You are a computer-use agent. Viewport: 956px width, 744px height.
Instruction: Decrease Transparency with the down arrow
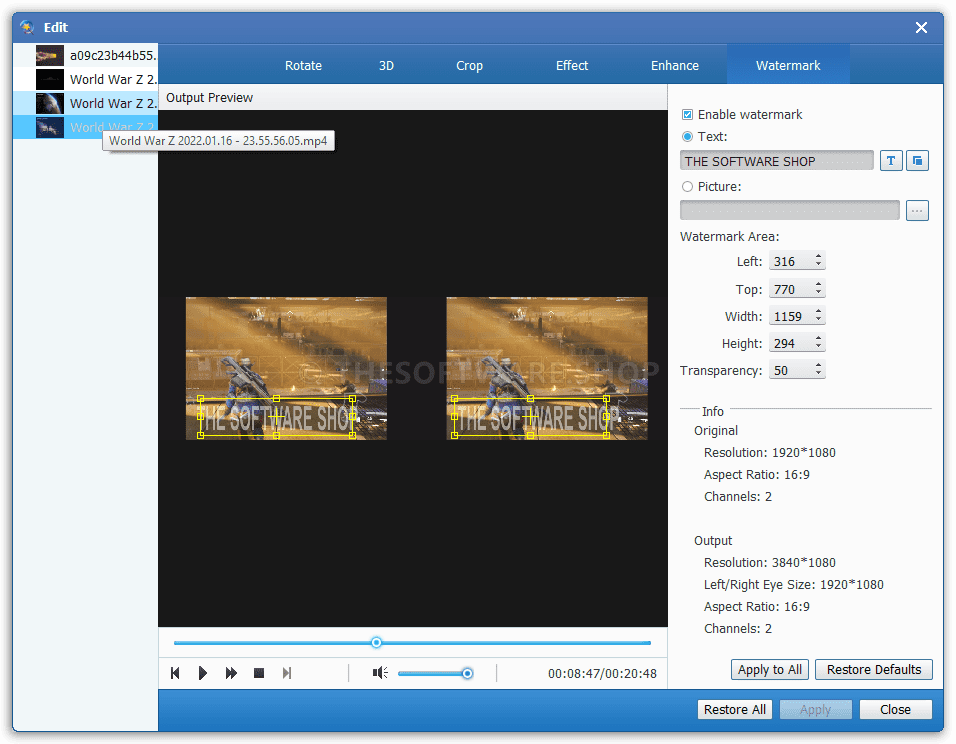[x=818, y=374]
